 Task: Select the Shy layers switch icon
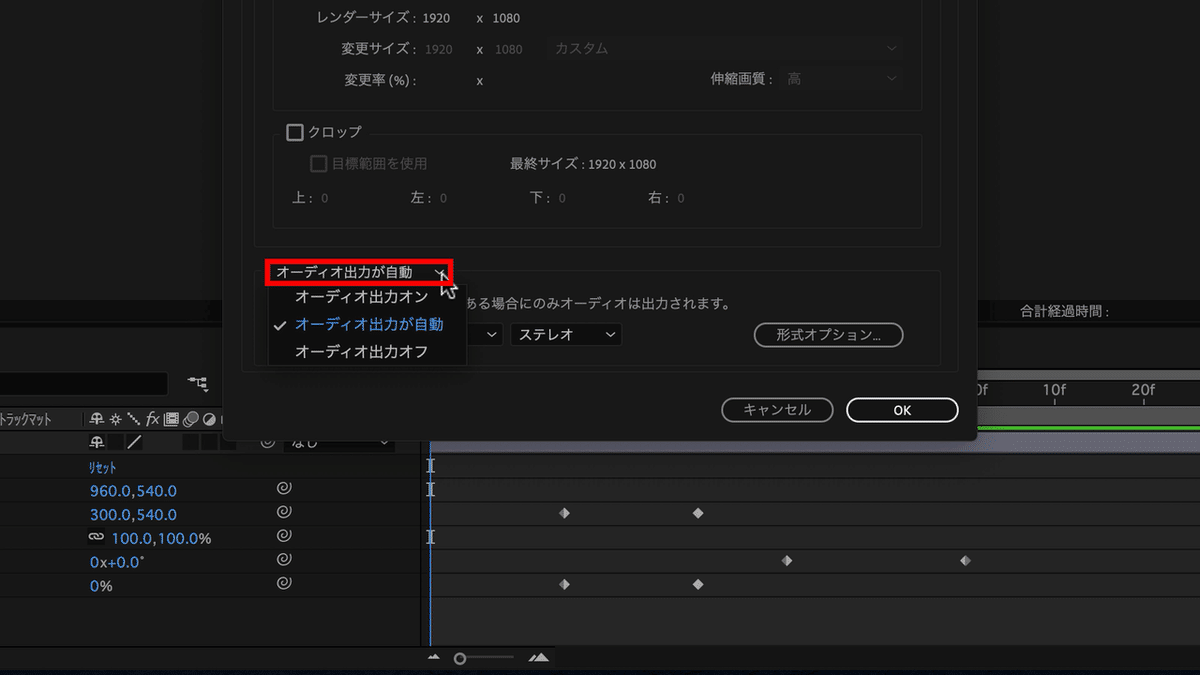[x=96, y=418]
